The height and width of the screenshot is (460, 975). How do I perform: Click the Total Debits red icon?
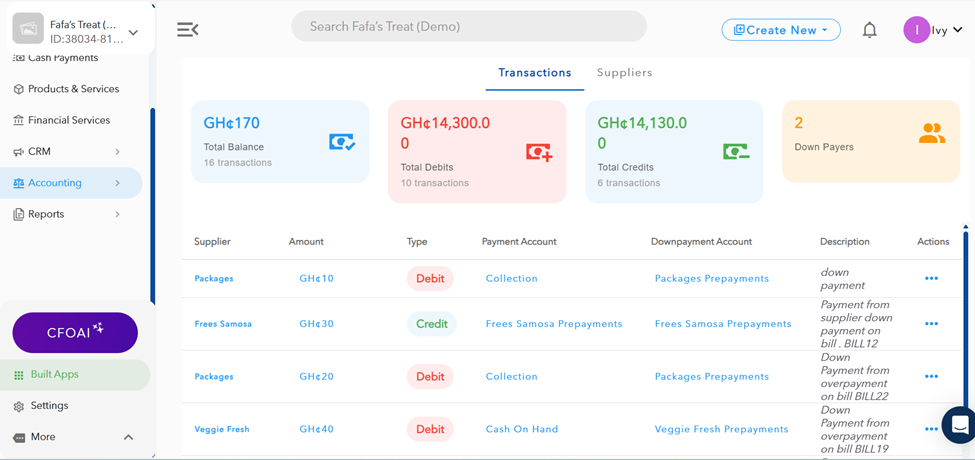pos(539,152)
